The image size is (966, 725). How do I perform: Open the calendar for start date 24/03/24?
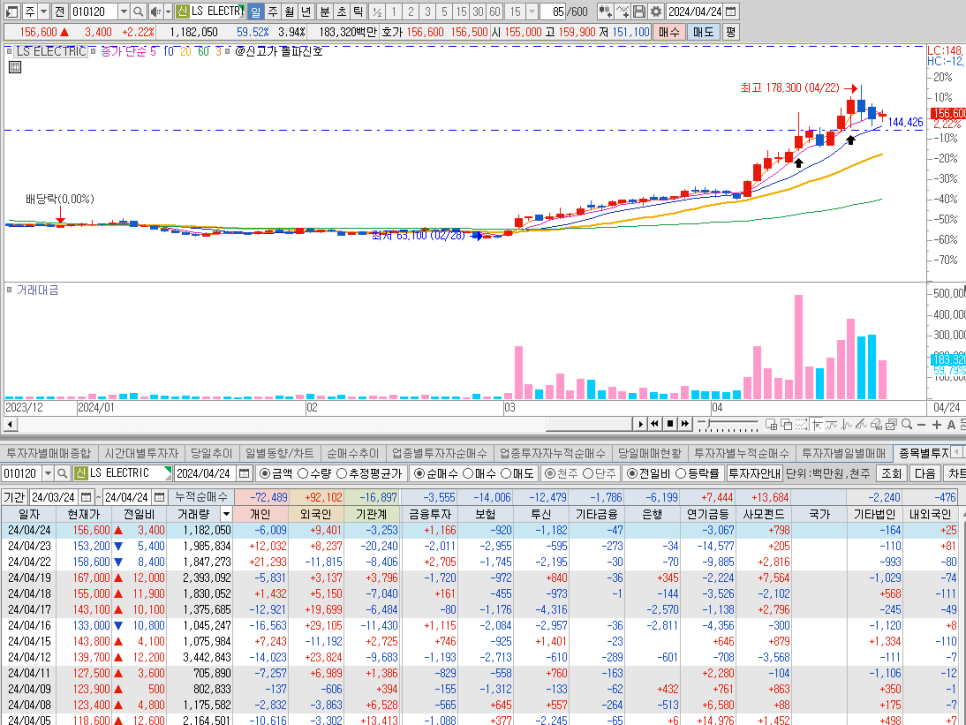(x=86, y=497)
